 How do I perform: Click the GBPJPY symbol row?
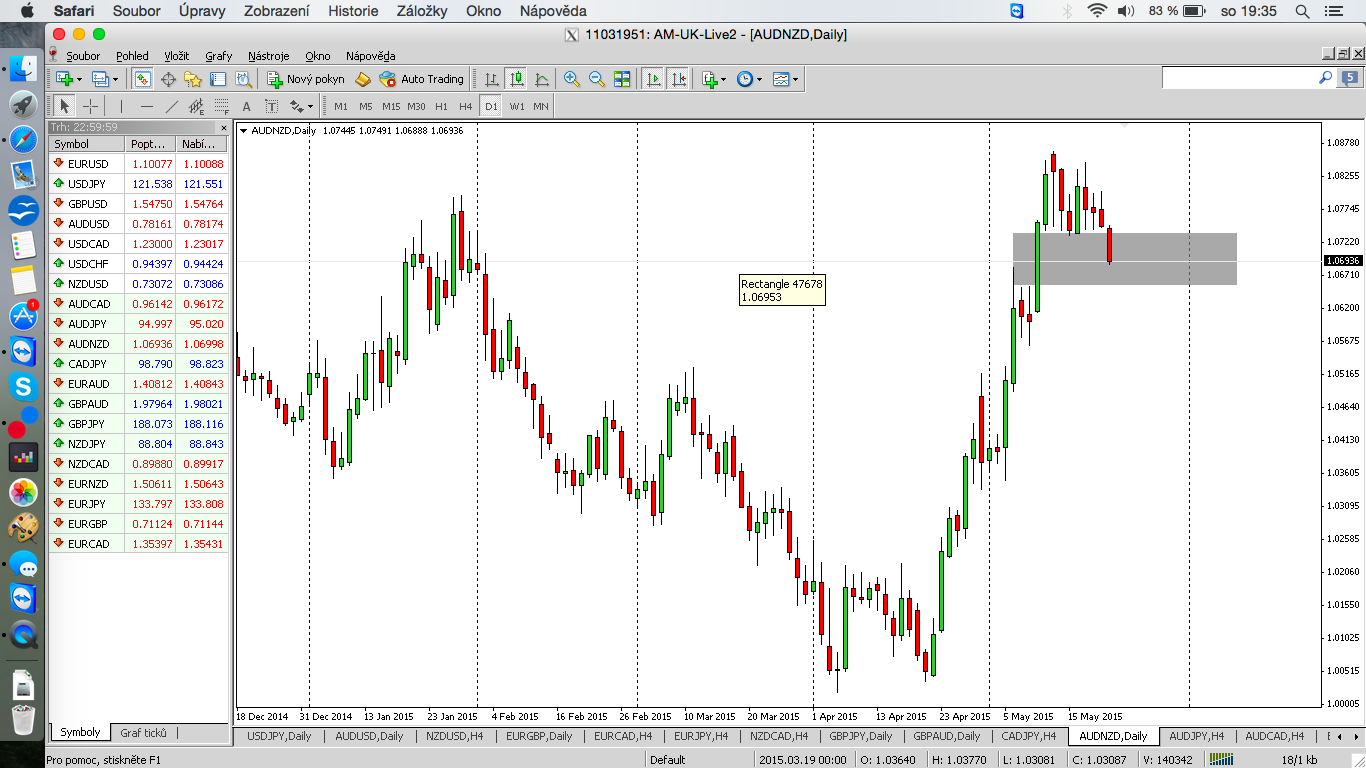pyautogui.click(x=139, y=423)
